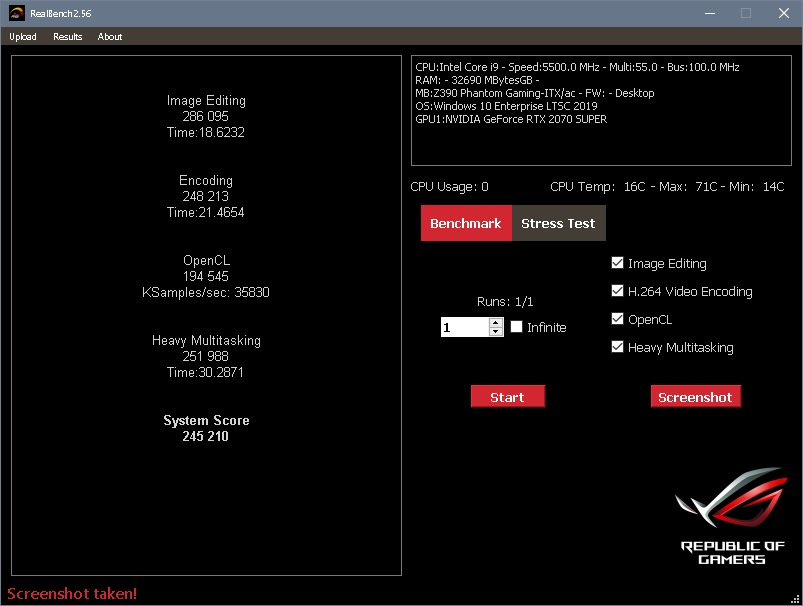Open the About menu
The image size is (803, 606).
coord(110,36)
